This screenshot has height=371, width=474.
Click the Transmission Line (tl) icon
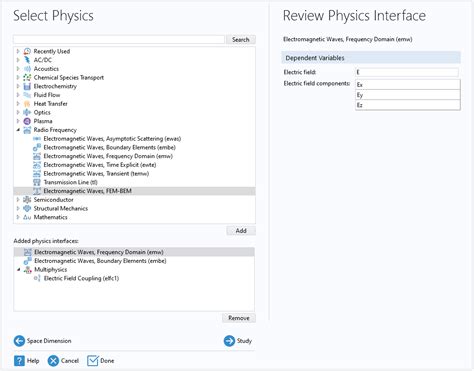pos(37,182)
